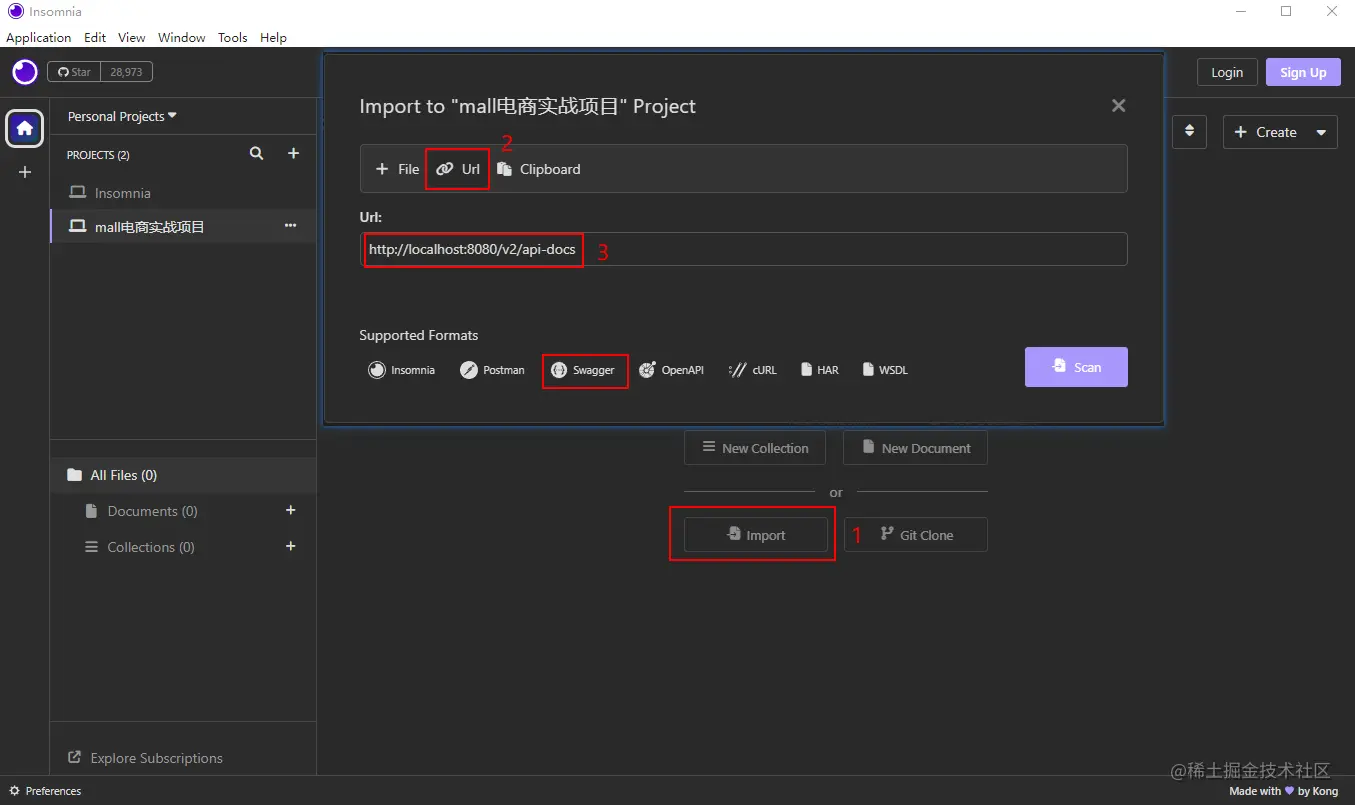The width and height of the screenshot is (1355, 805).
Task: Open the Window menu
Action: pos(182,37)
